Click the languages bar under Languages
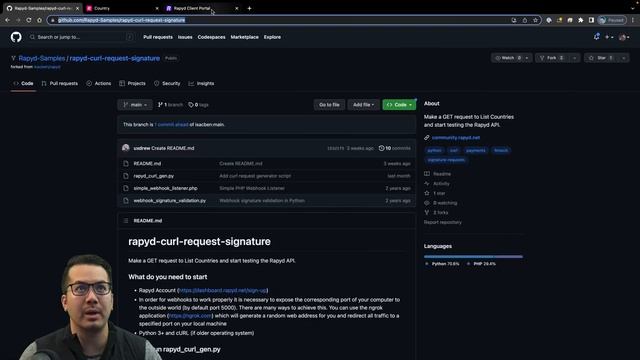The width and height of the screenshot is (640, 360). pos(473,256)
